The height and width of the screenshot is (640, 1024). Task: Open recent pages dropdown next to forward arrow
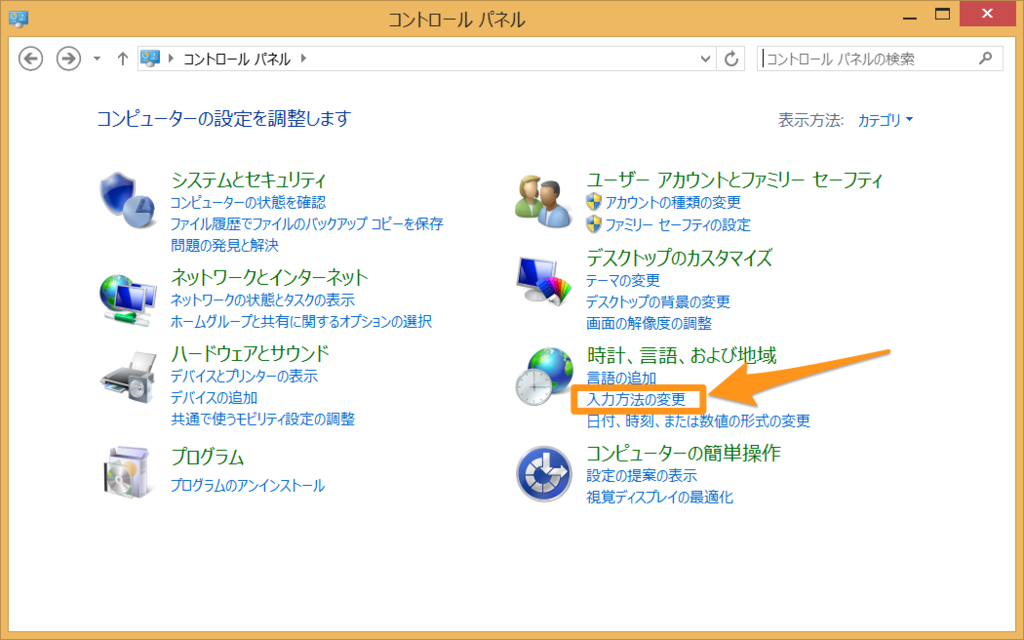point(95,58)
